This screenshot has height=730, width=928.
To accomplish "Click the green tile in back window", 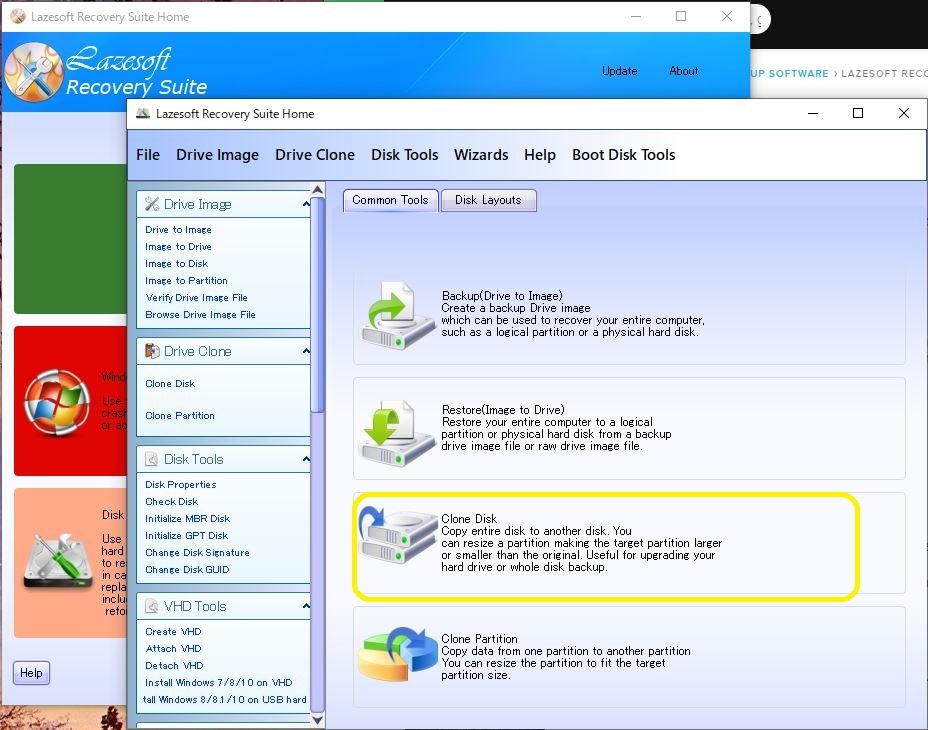I will point(70,239).
